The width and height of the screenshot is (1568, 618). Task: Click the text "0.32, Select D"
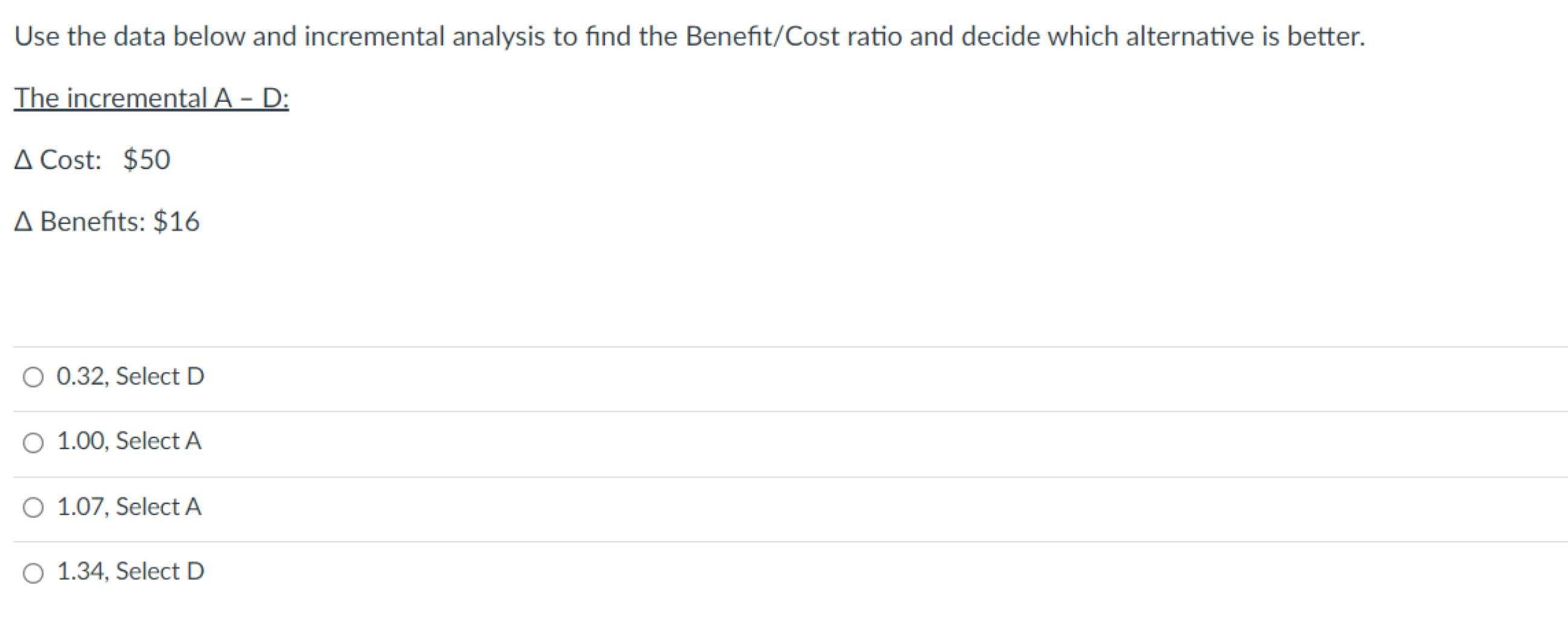[x=131, y=376]
